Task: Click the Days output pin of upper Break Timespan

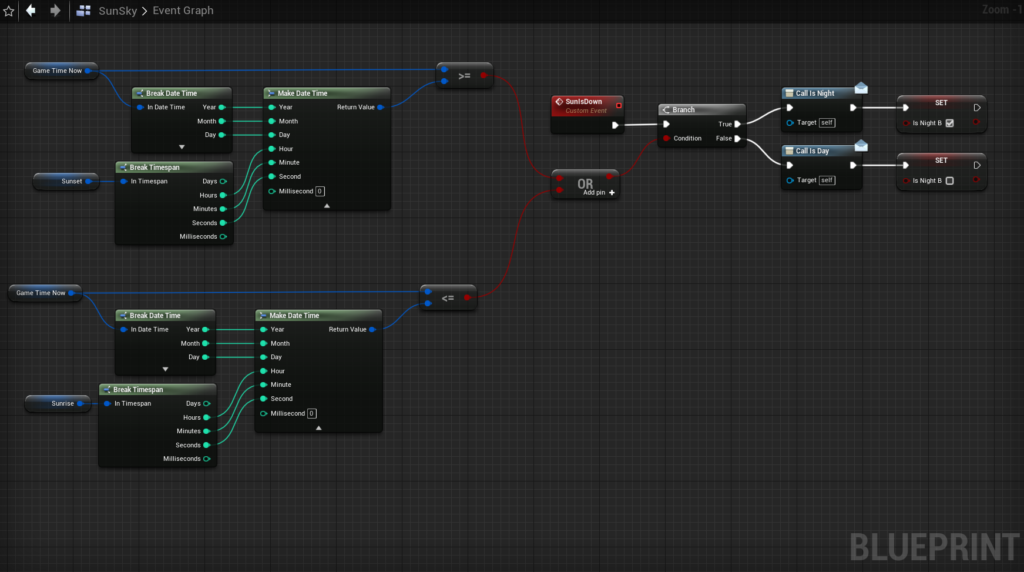Action: tap(223, 182)
